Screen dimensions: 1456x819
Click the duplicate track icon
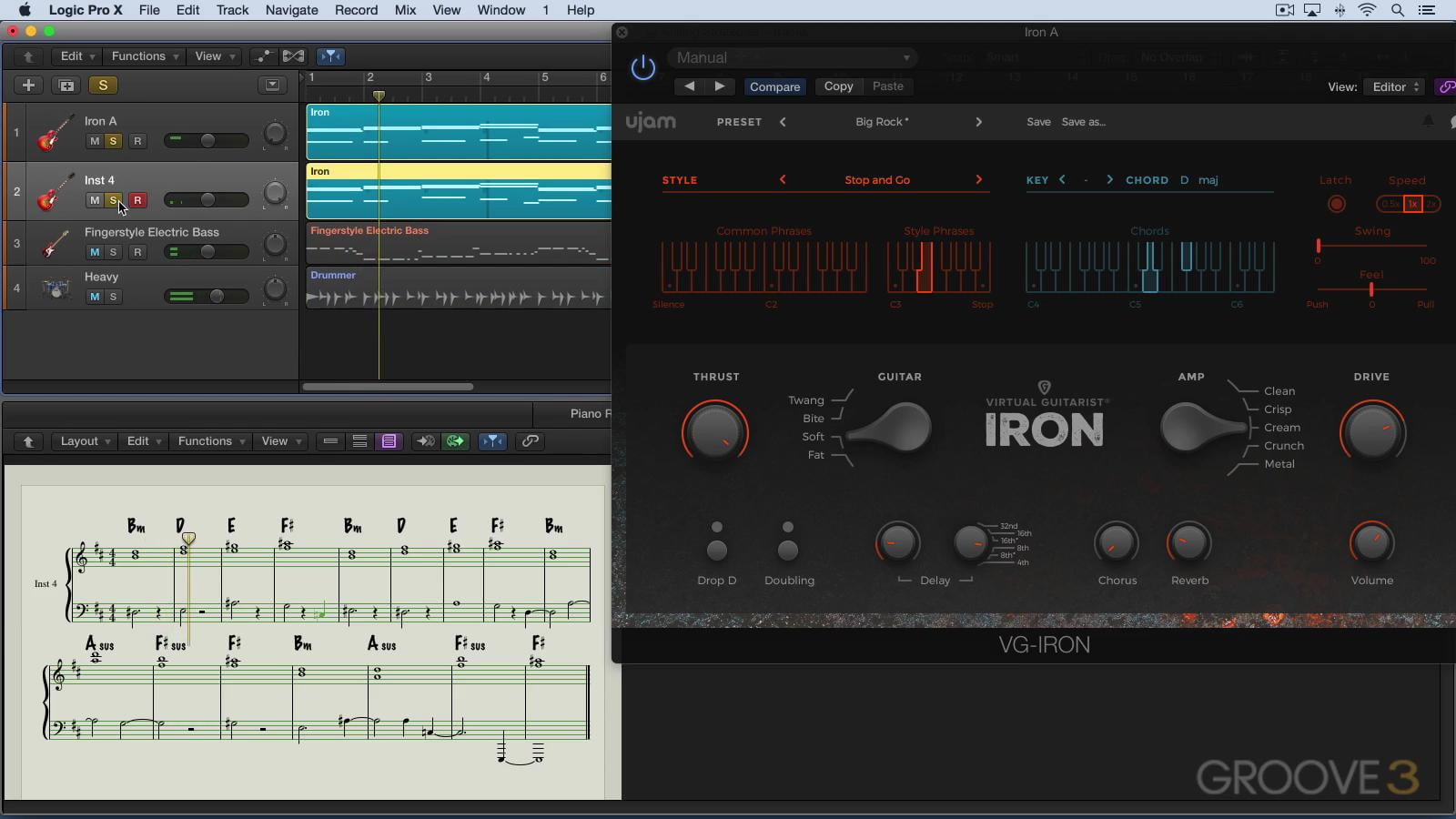click(x=66, y=85)
